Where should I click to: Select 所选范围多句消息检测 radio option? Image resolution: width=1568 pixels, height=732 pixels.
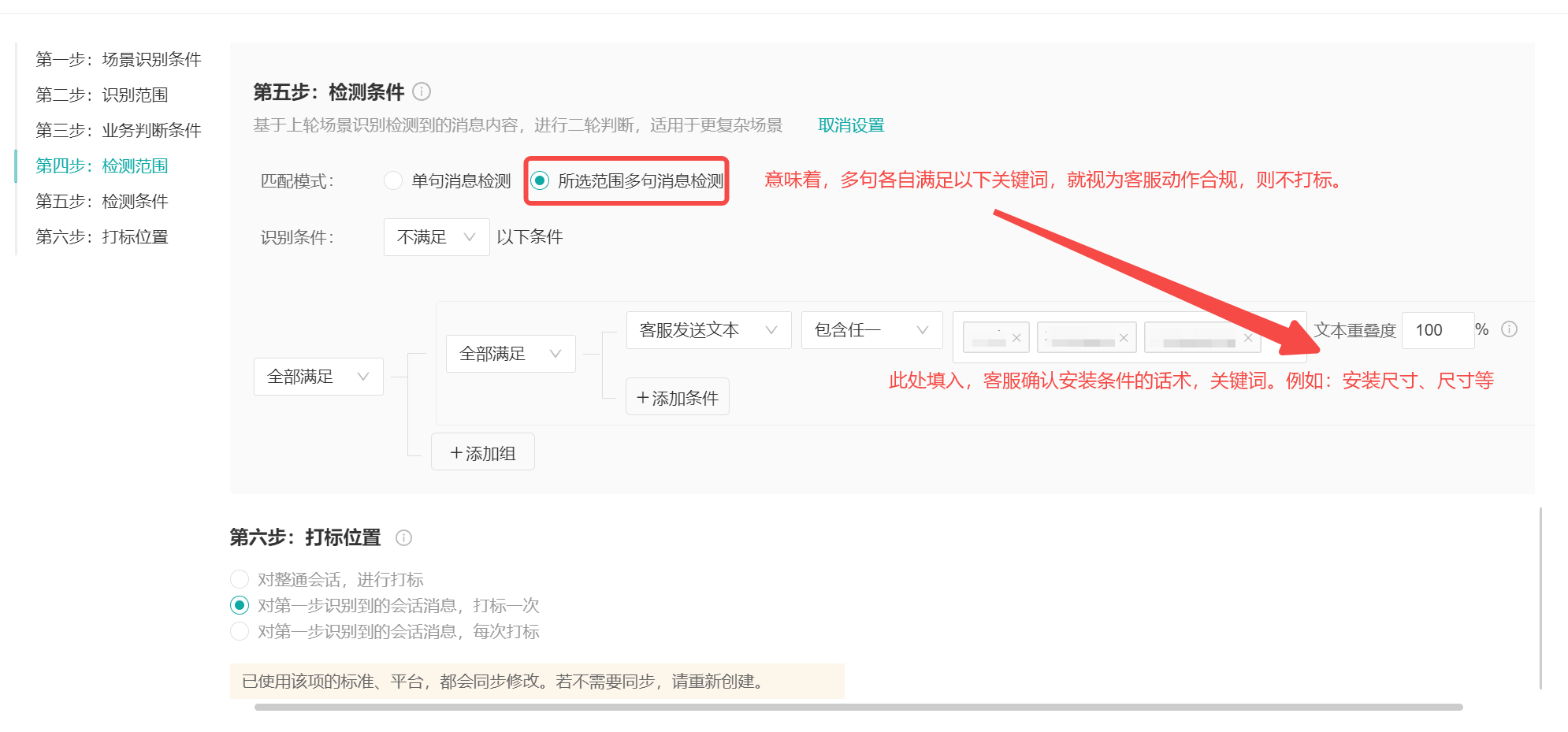[x=540, y=181]
